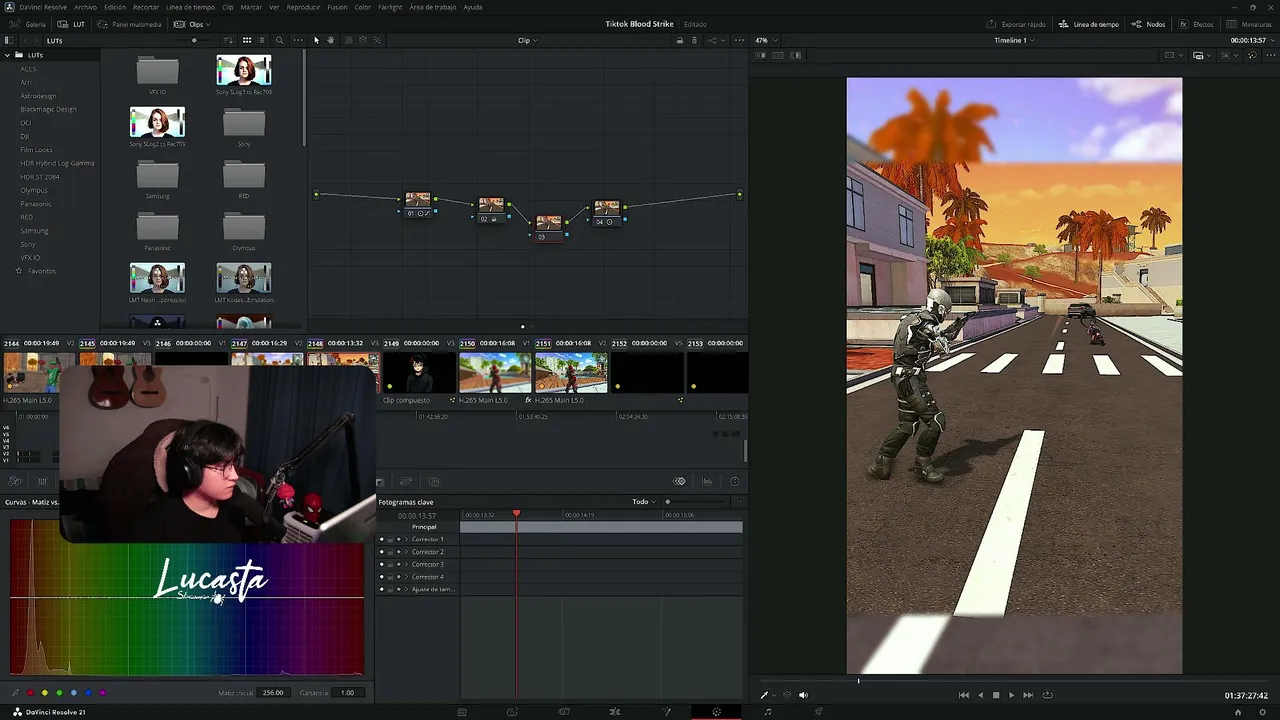This screenshot has width=1280, height=720.
Task: Switch LUT browser to grid view
Action: (246, 40)
